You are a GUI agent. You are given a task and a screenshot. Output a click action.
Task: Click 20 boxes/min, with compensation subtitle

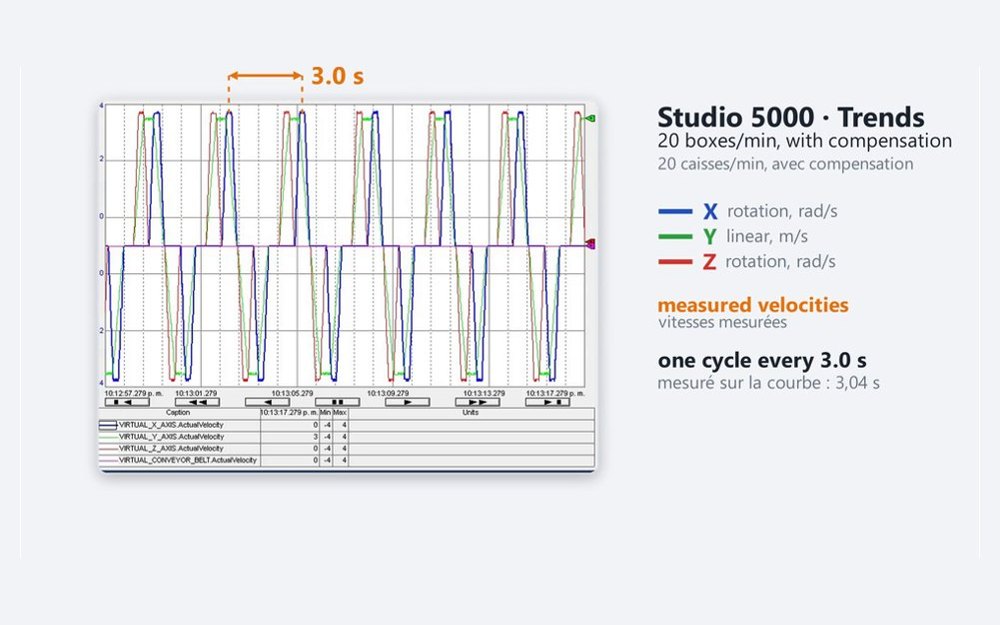[x=805, y=141]
